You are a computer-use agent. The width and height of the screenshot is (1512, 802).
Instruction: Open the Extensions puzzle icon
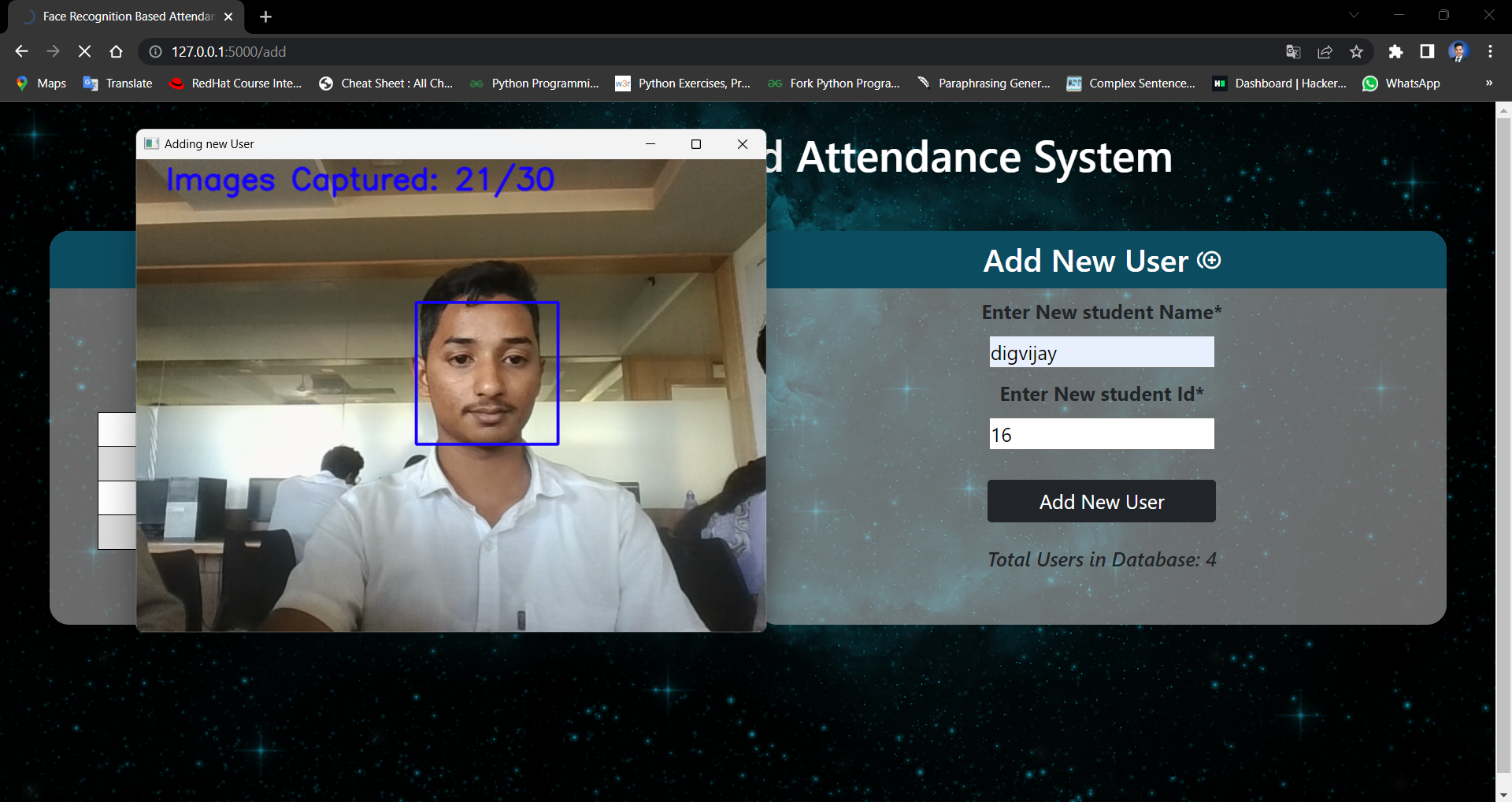tap(1395, 51)
